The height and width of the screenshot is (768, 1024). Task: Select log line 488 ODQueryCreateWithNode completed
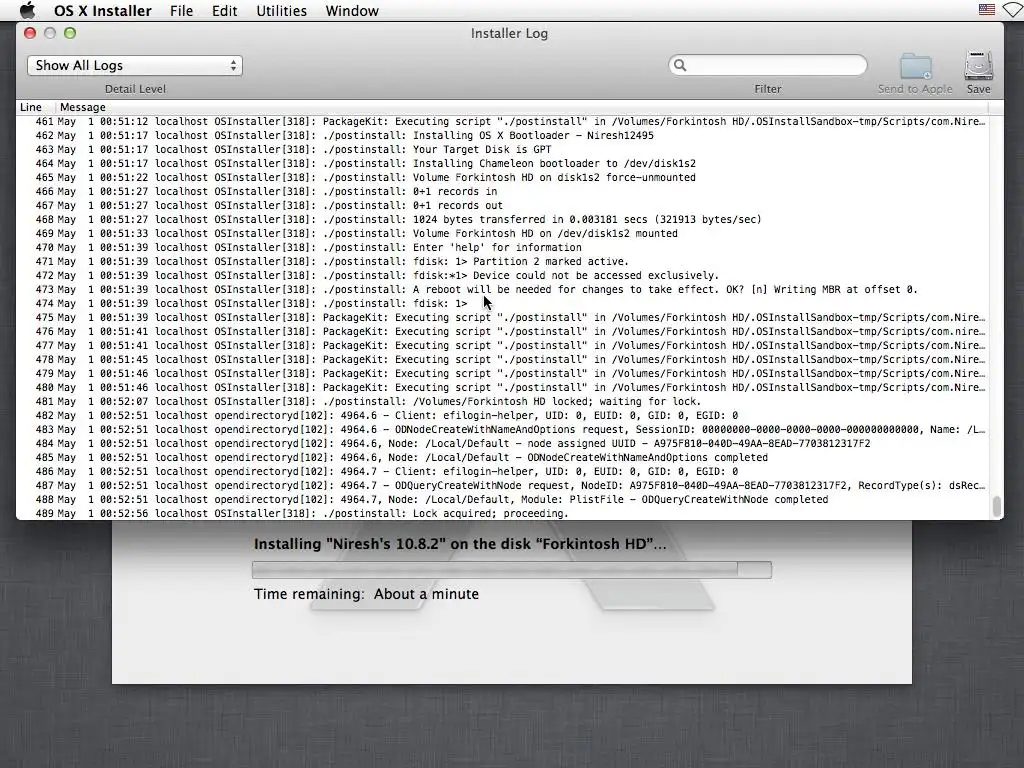point(502,500)
